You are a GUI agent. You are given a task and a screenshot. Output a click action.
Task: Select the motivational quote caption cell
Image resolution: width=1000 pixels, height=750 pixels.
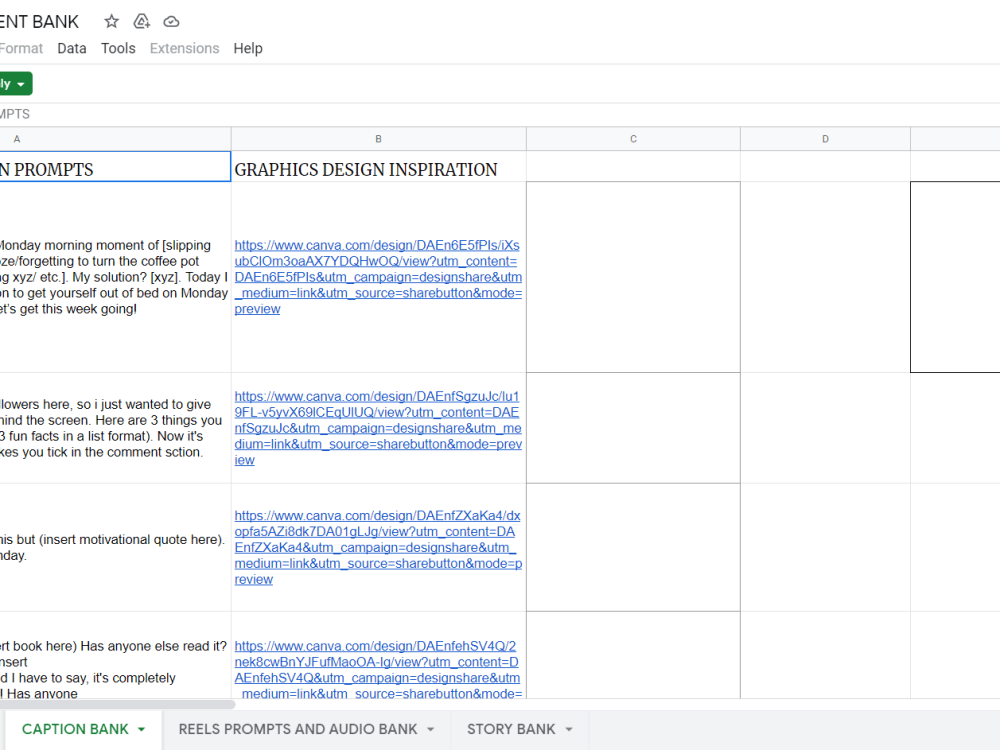[115, 547]
